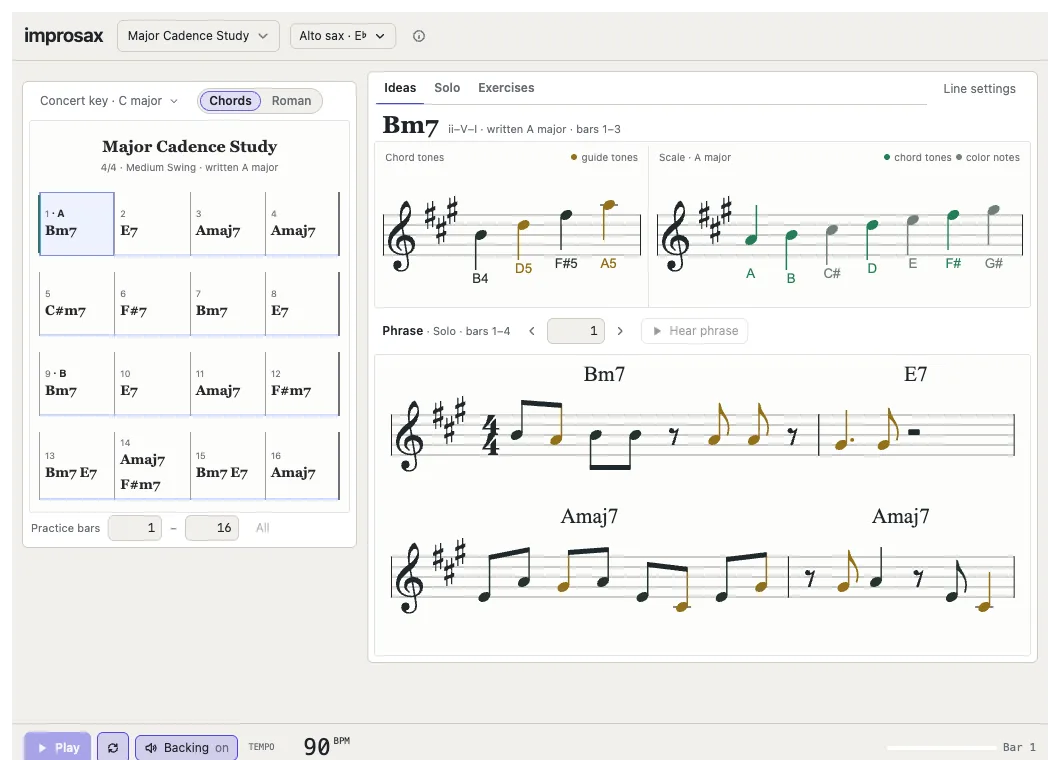Toggle the loop icon button
The image size is (1060, 760).
[113, 747]
